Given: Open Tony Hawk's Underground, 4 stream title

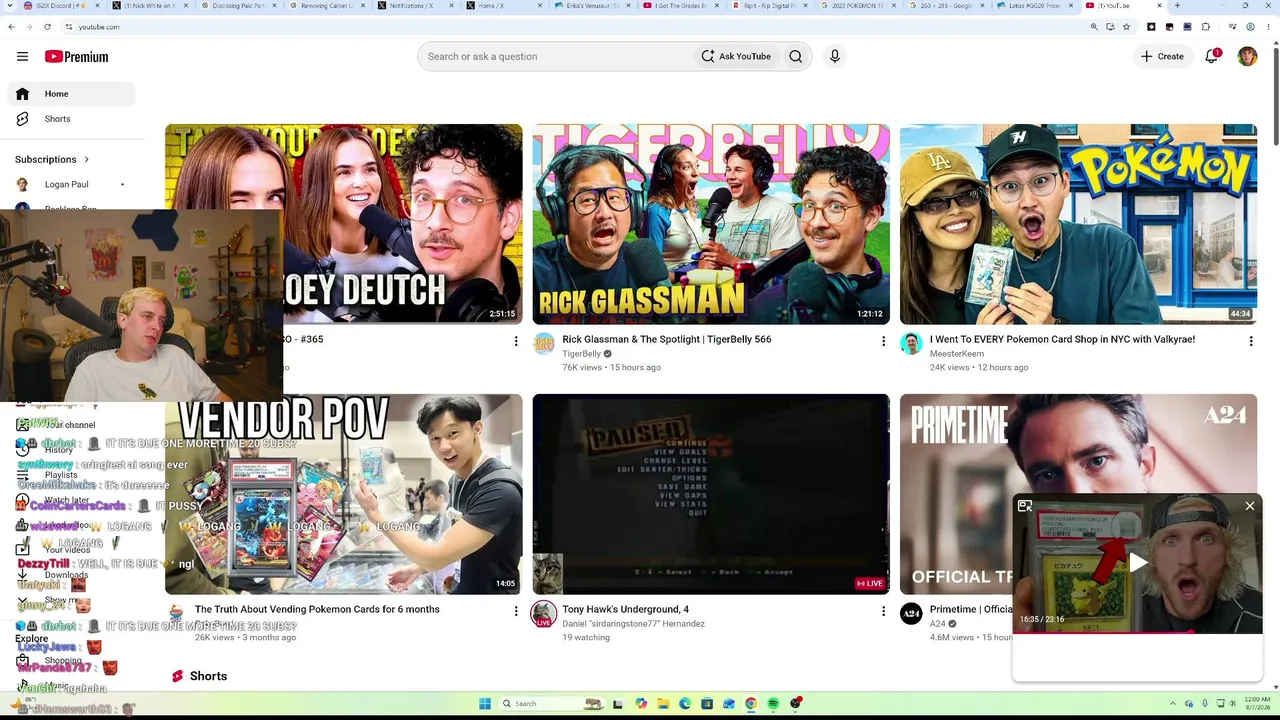Looking at the screenshot, I should 626,609.
